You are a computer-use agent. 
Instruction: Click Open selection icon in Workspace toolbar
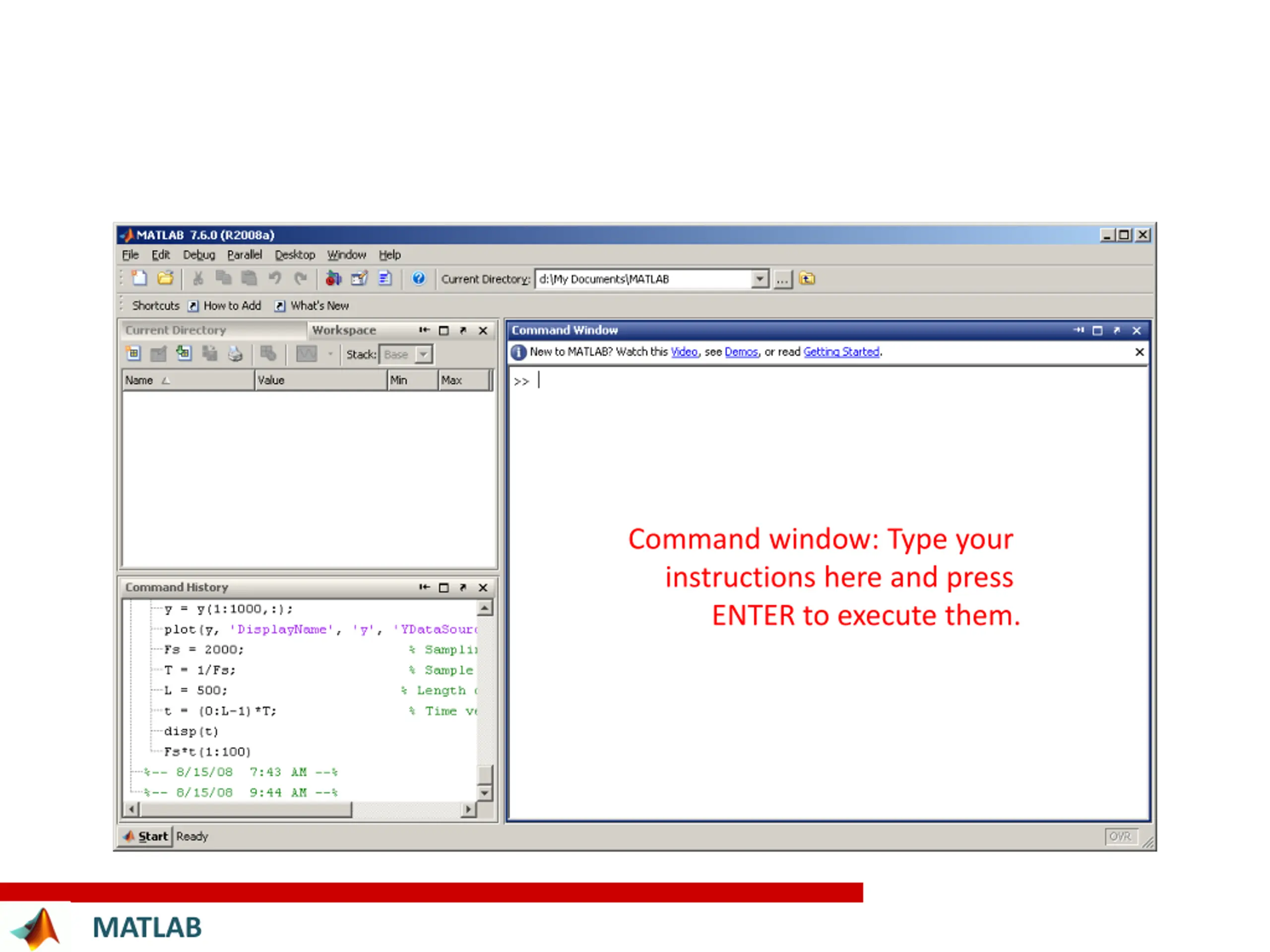158,354
